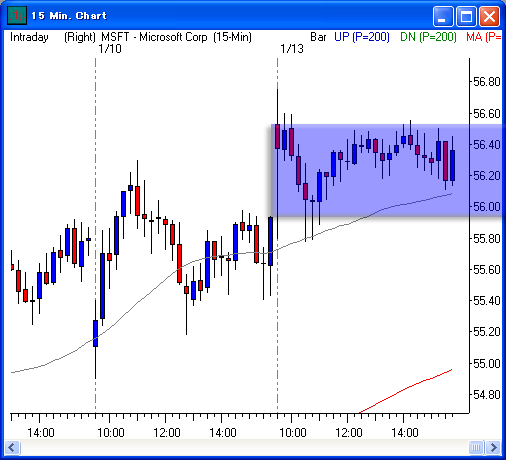Click the left scroll arrow button
Image resolution: width=506 pixels, height=460 pixels.
point(13,447)
